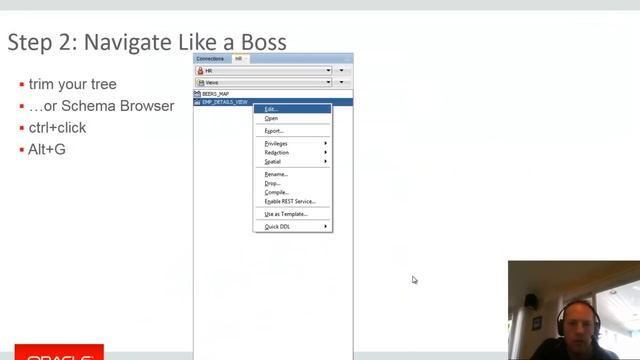Click the BEERS_MAP view icon
Screen dimensions: 640x360
point(198,94)
